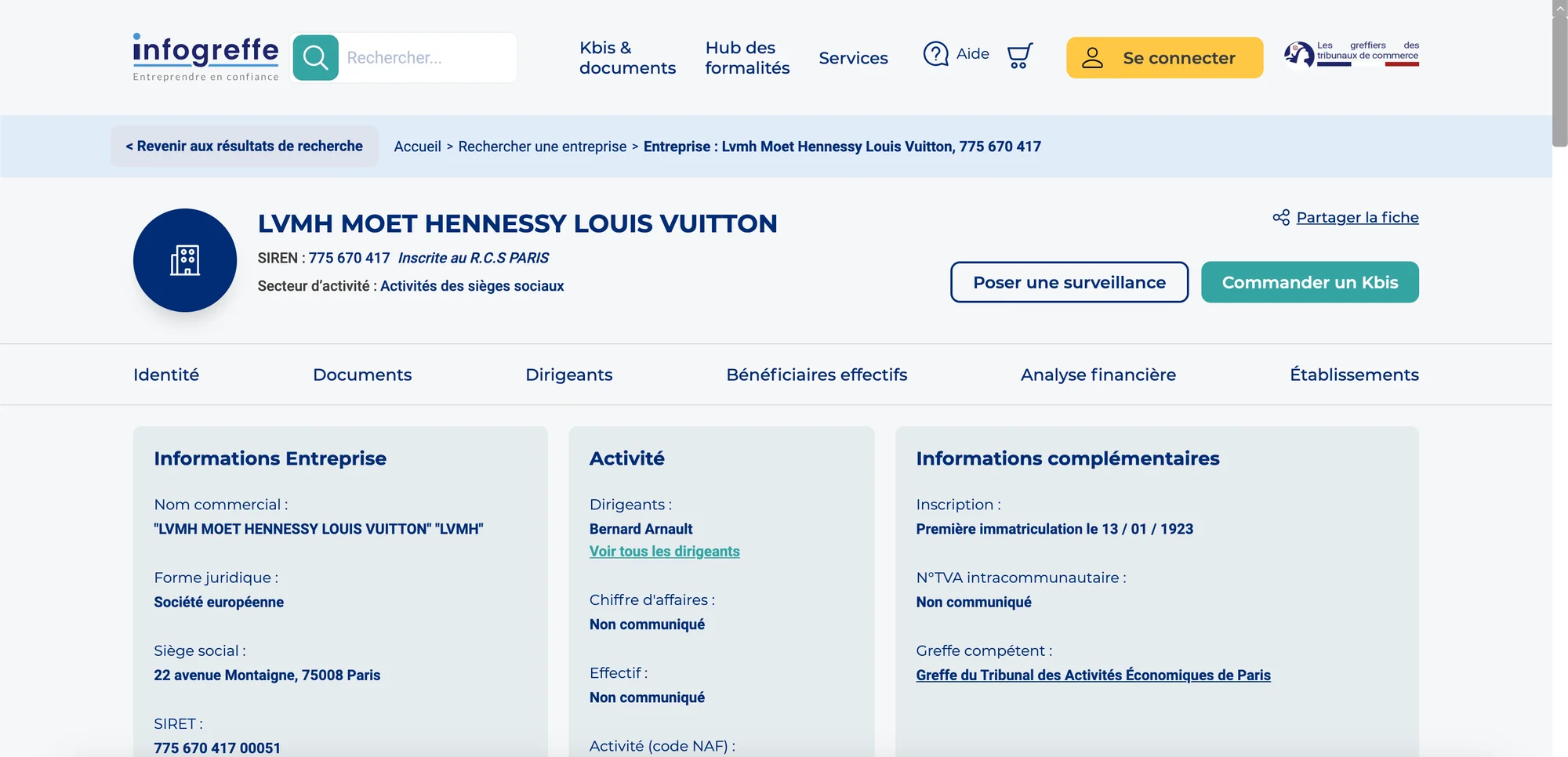The image size is (1568, 757).
Task: Click the Informations complémentaires heading
Action: coord(1067,458)
